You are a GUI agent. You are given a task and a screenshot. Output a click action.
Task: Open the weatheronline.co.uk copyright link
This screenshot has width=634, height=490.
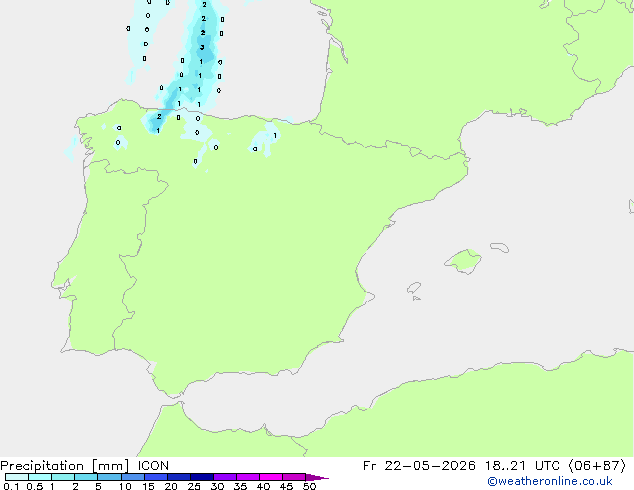(x=549, y=481)
